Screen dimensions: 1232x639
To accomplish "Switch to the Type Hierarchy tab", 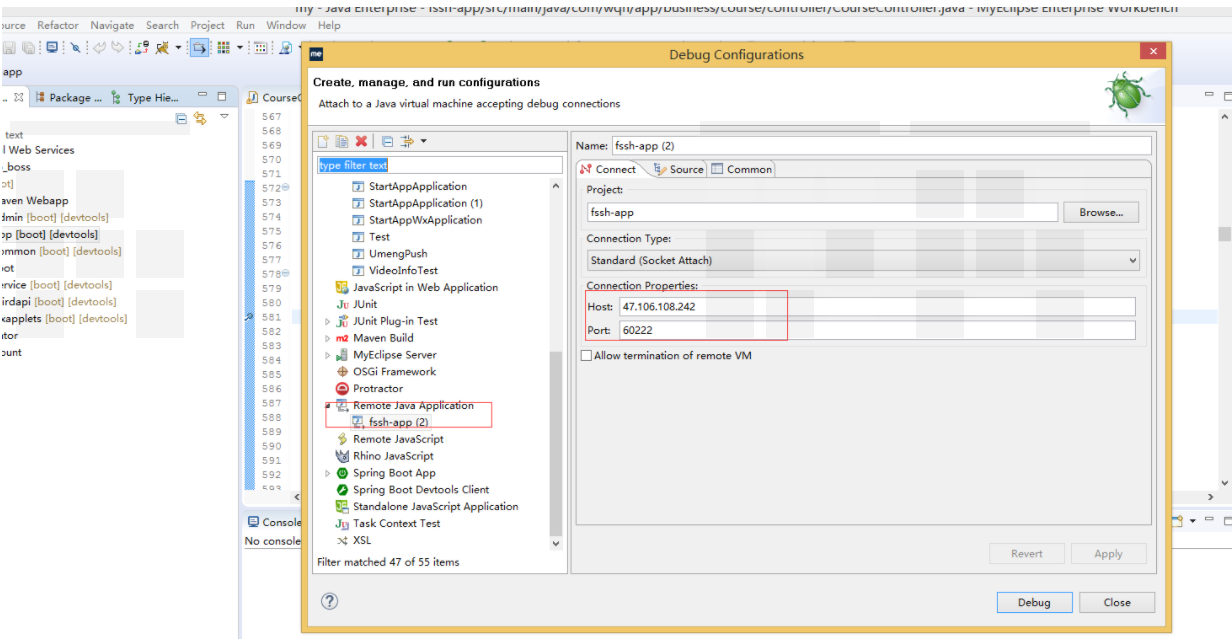I will pos(145,97).
